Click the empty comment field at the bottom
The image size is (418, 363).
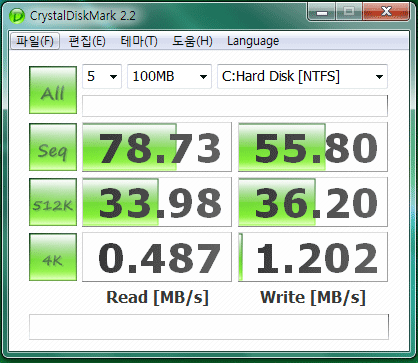pos(209,327)
